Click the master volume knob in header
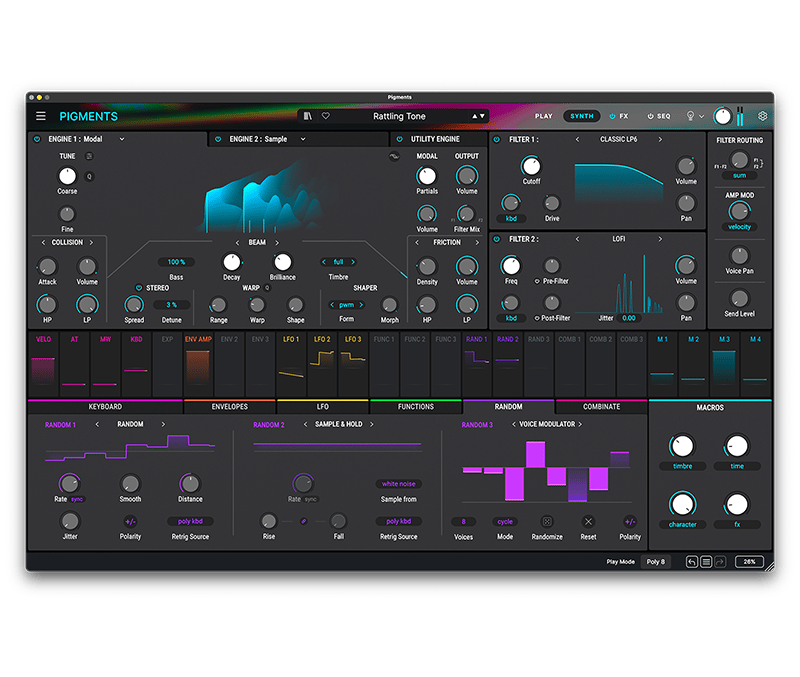 click(722, 116)
